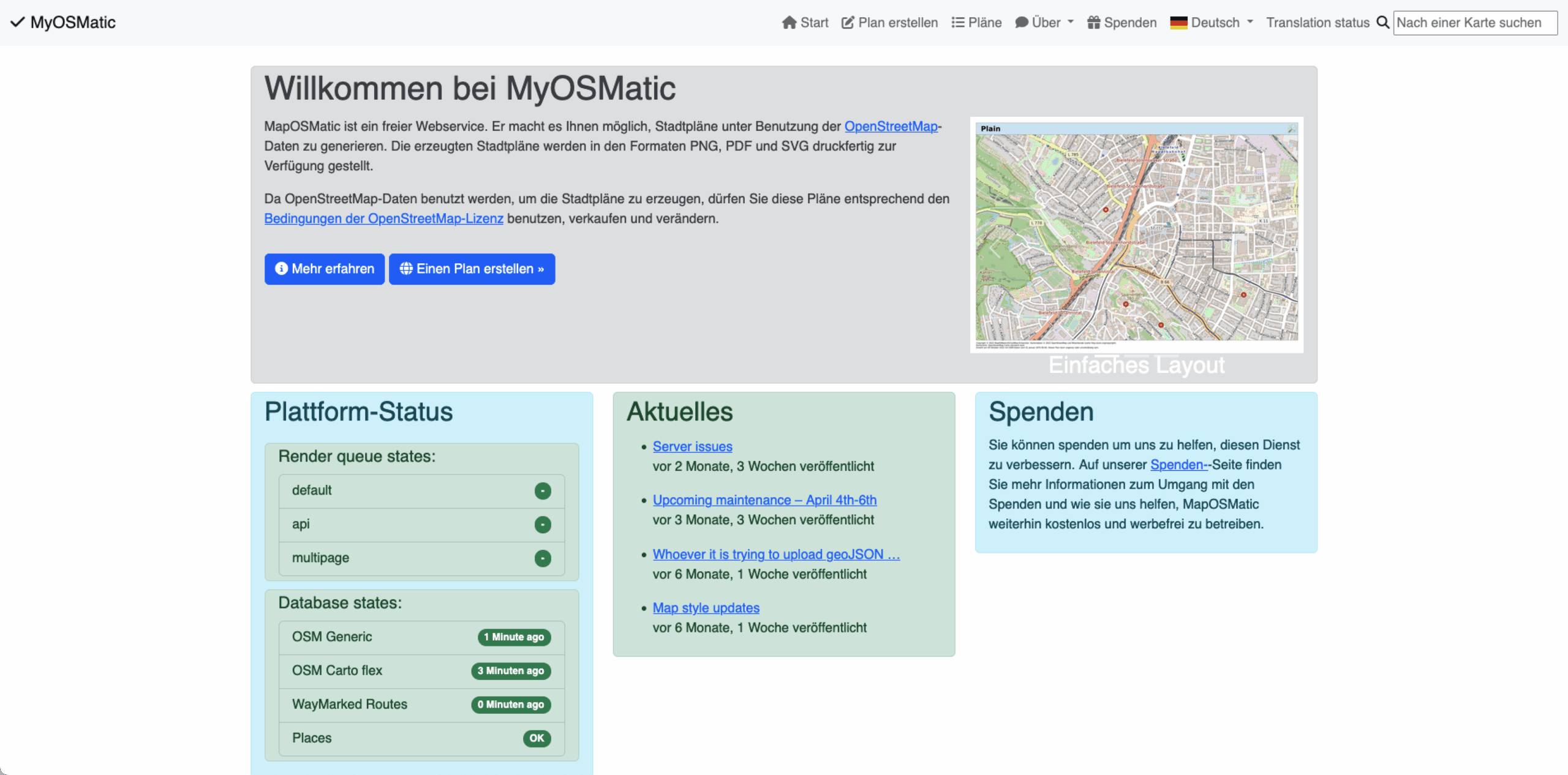Image resolution: width=1568 pixels, height=775 pixels.
Task: Open the OpenStreetMap-Lizenz conditions link
Action: click(383, 219)
